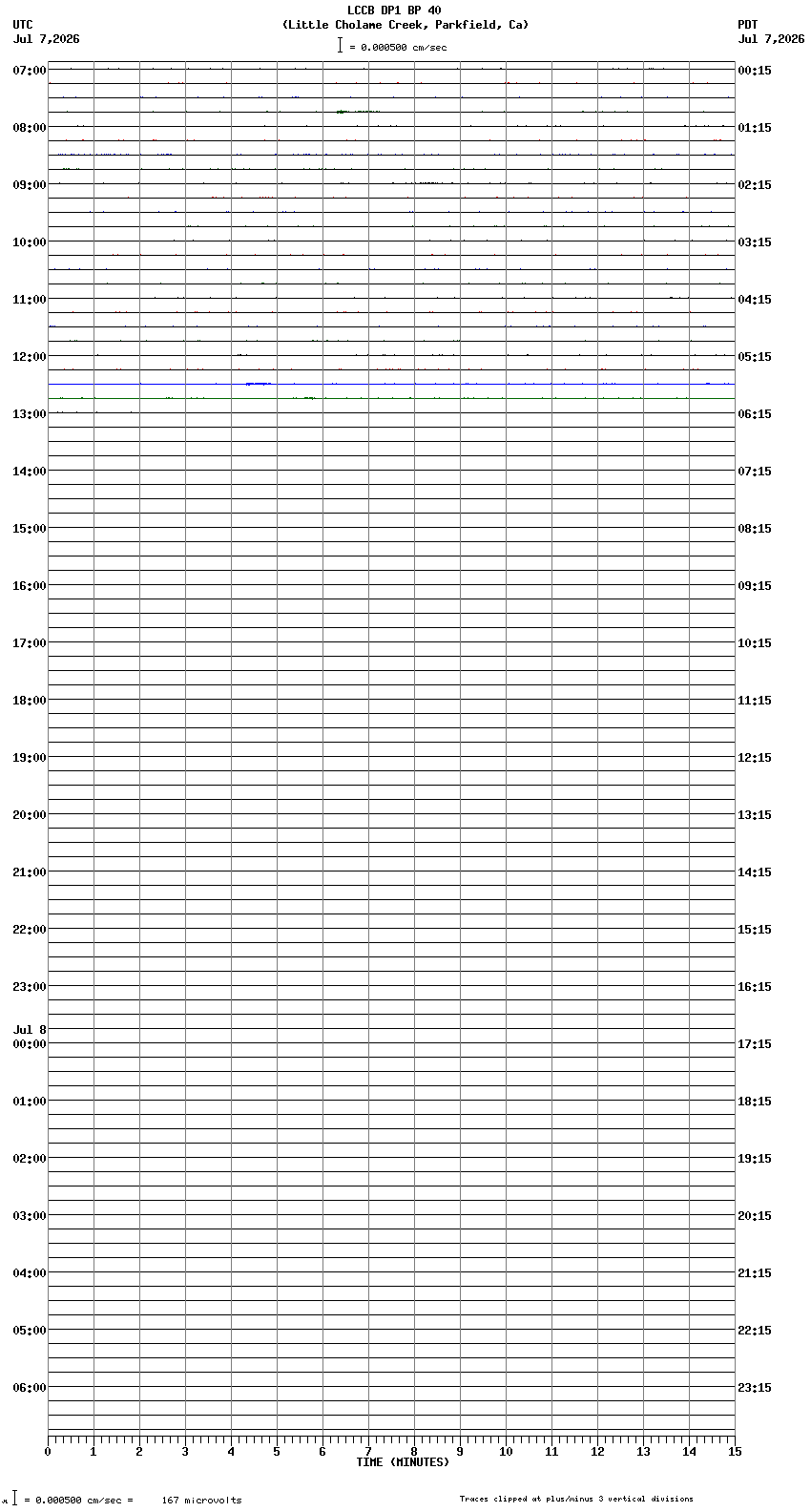Image resolution: width=811 pixels, height=1512 pixels.
Task: Click the 'UTC' label at top left
Action: (x=23, y=25)
